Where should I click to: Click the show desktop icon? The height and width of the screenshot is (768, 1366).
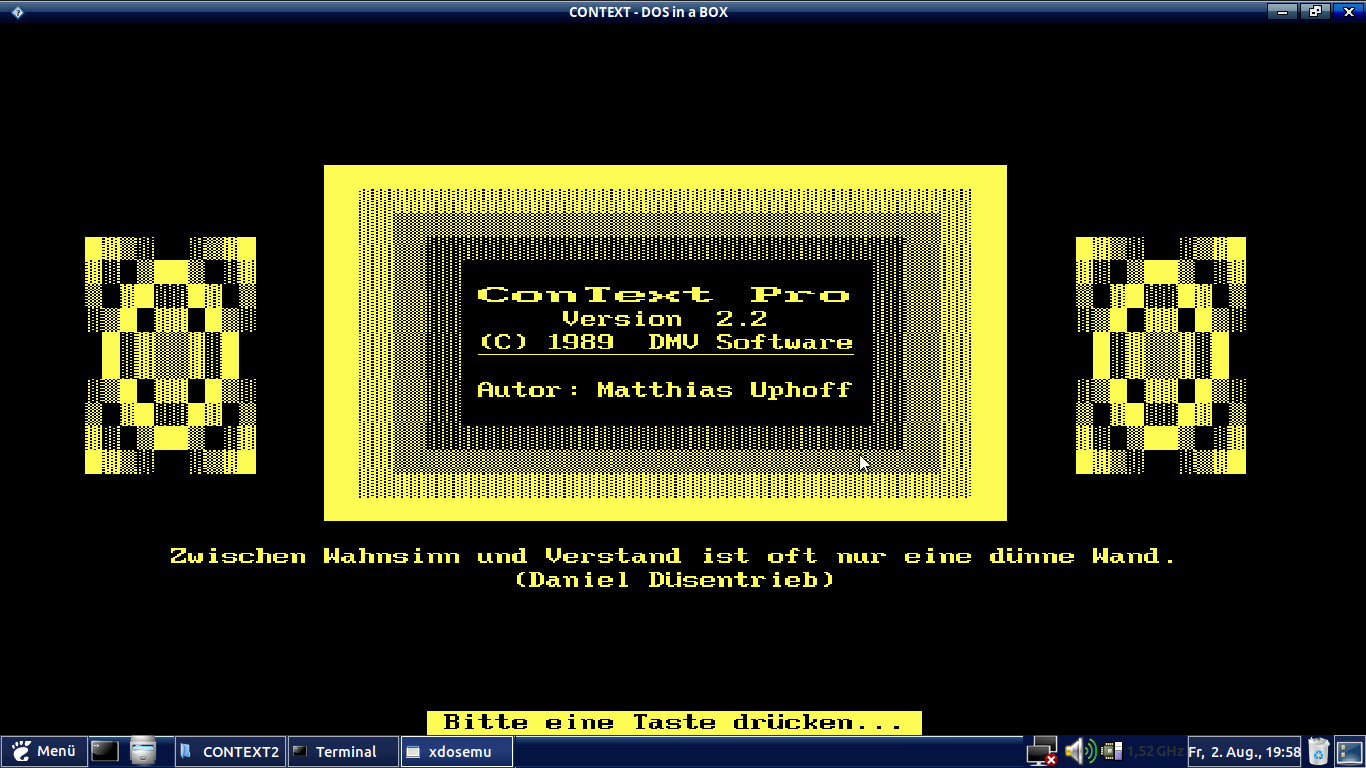pos(1349,751)
